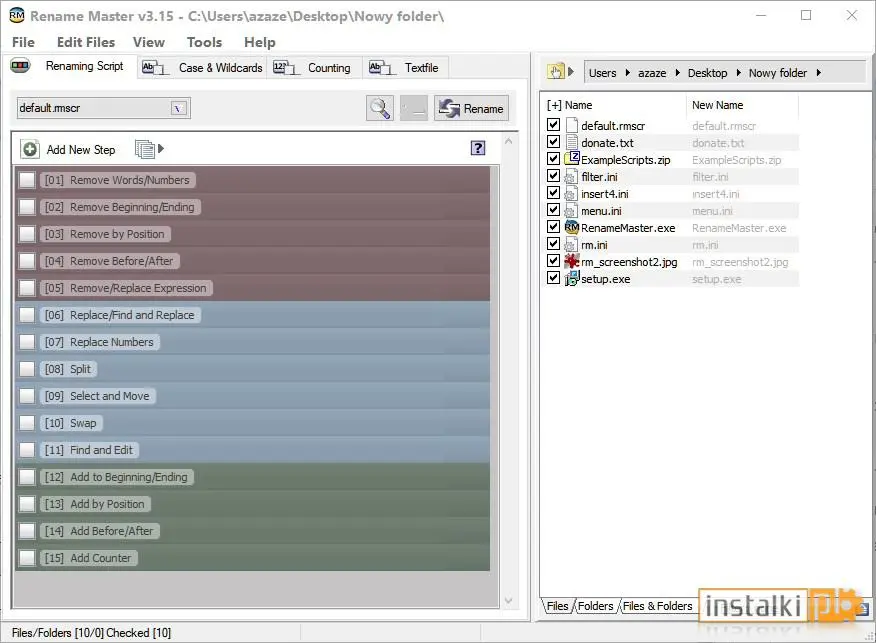The image size is (876, 643).
Task: Click the copy script steps icon
Action: 145,149
